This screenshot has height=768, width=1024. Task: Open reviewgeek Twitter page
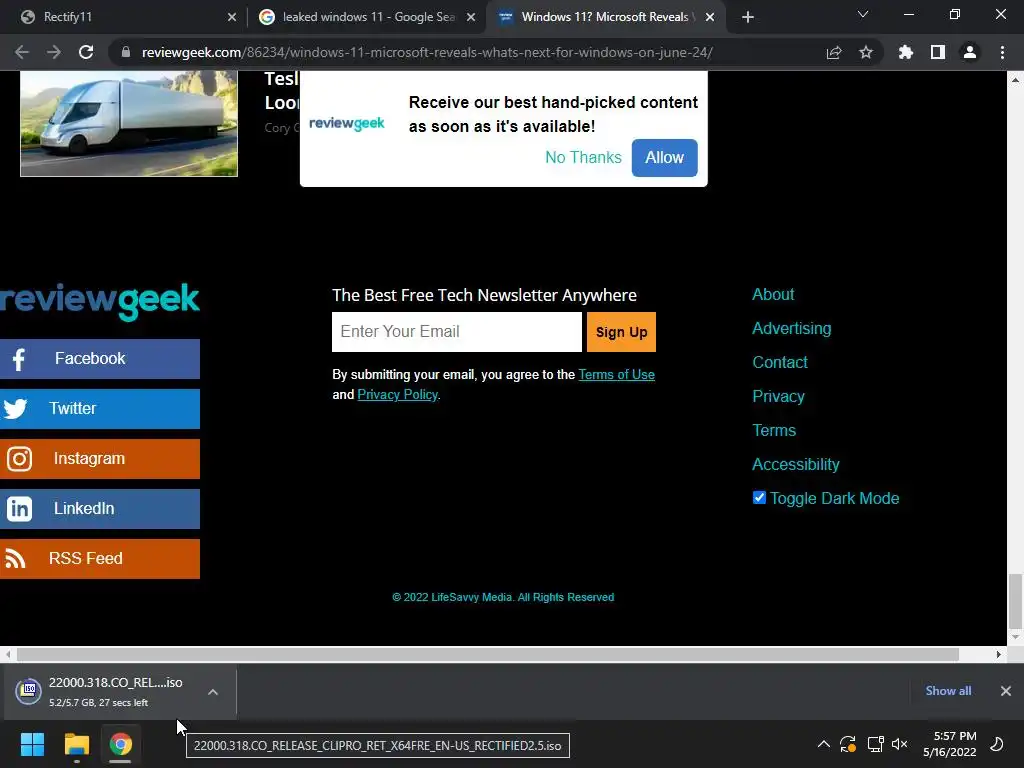tap(100, 409)
